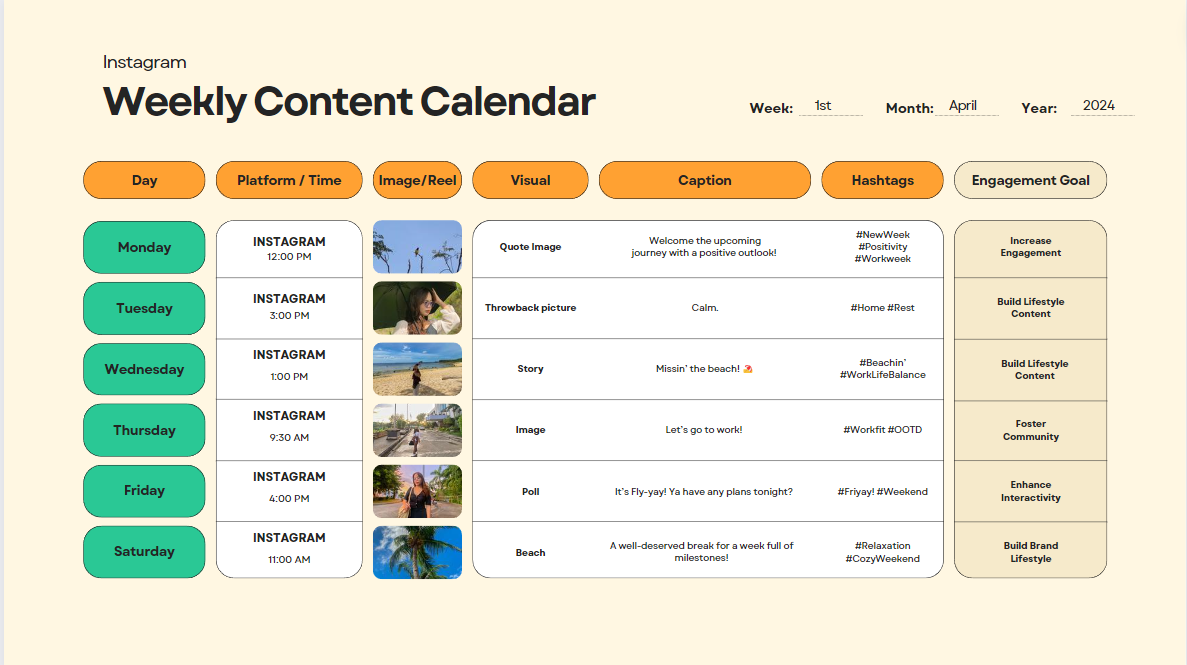Click the Engagement Goal header pill

tap(1030, 180)
